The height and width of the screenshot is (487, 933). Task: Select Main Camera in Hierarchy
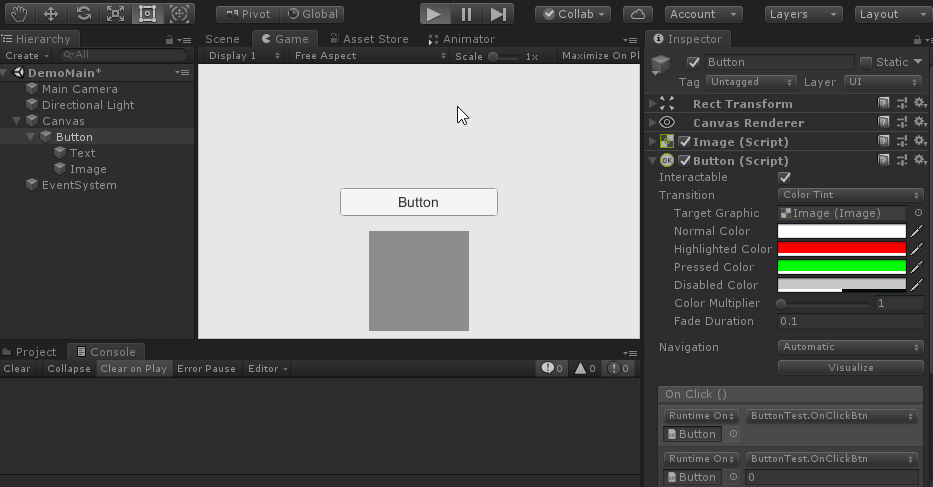tap(79, 89)
